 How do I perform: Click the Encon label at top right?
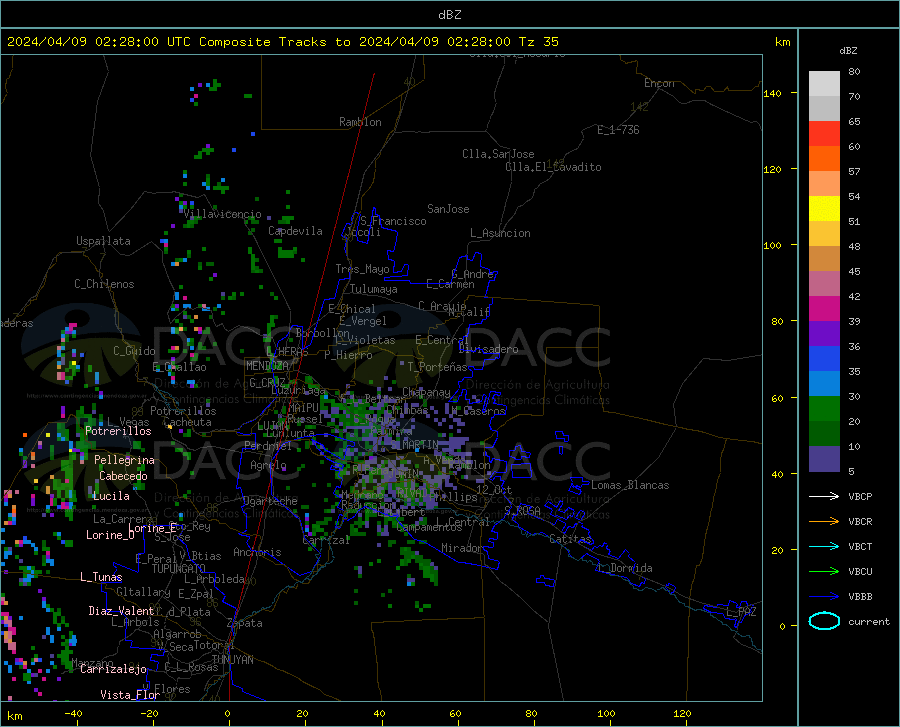[660, 83]
